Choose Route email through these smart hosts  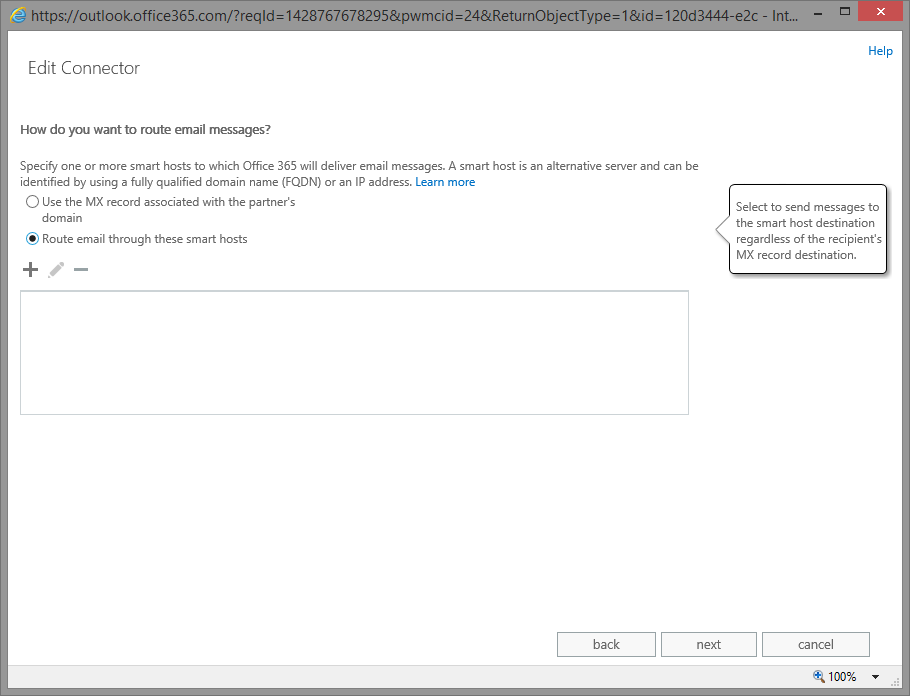click(x=32, y=239)
